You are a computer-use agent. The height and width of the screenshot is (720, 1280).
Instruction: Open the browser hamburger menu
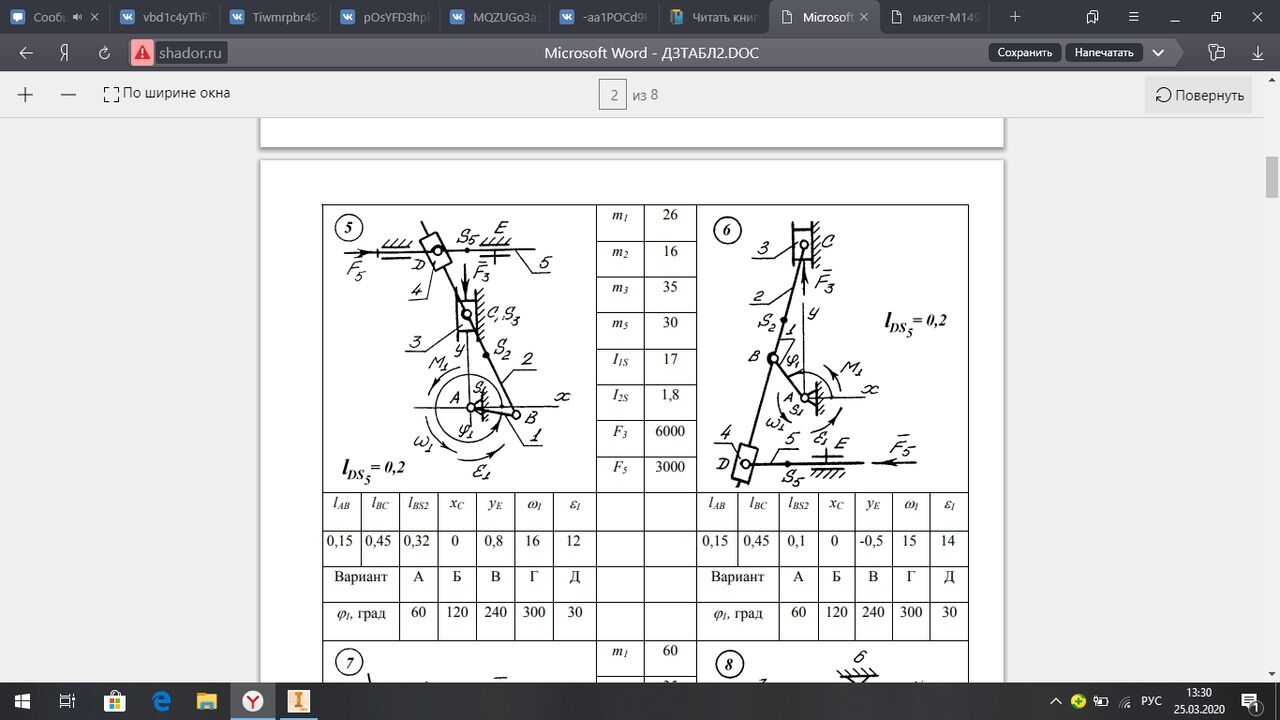(x=1132, y=17)
